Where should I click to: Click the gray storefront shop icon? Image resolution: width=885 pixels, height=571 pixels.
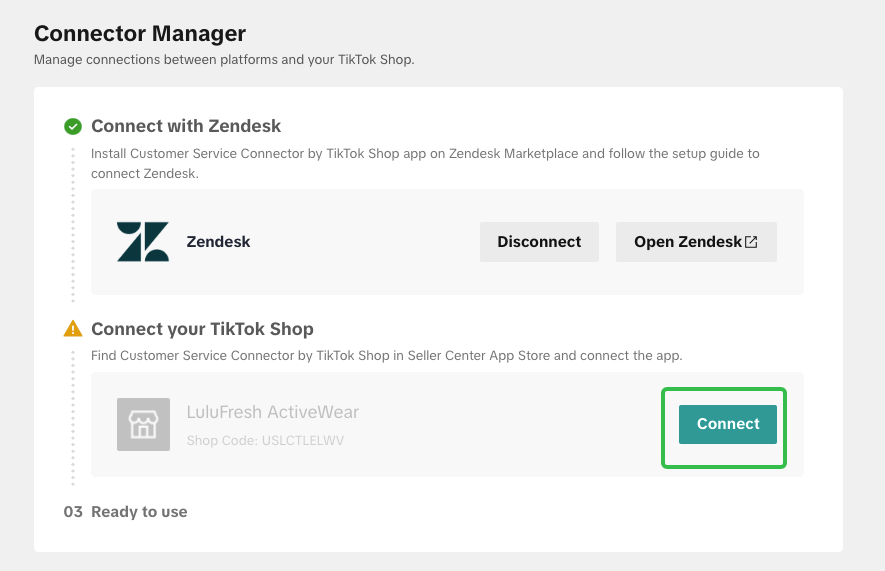click(143, 424)
